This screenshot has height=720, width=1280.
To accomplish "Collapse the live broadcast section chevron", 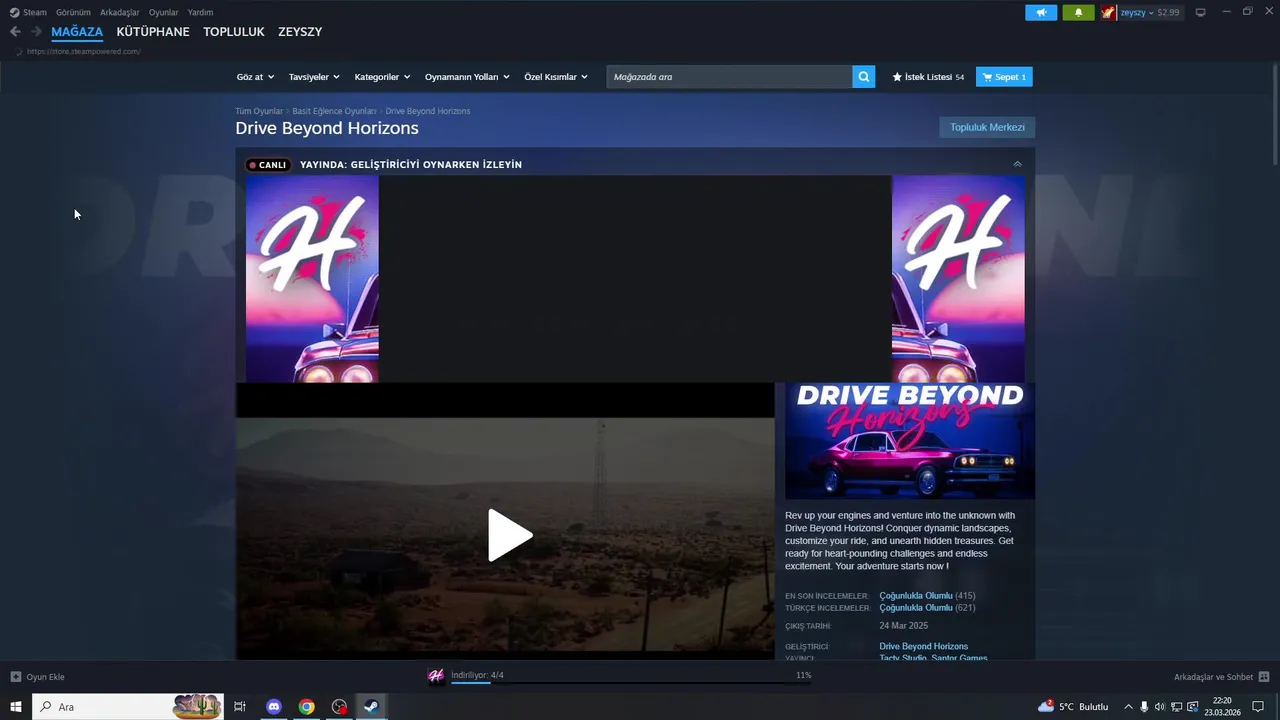I will tap(1017, 164).
